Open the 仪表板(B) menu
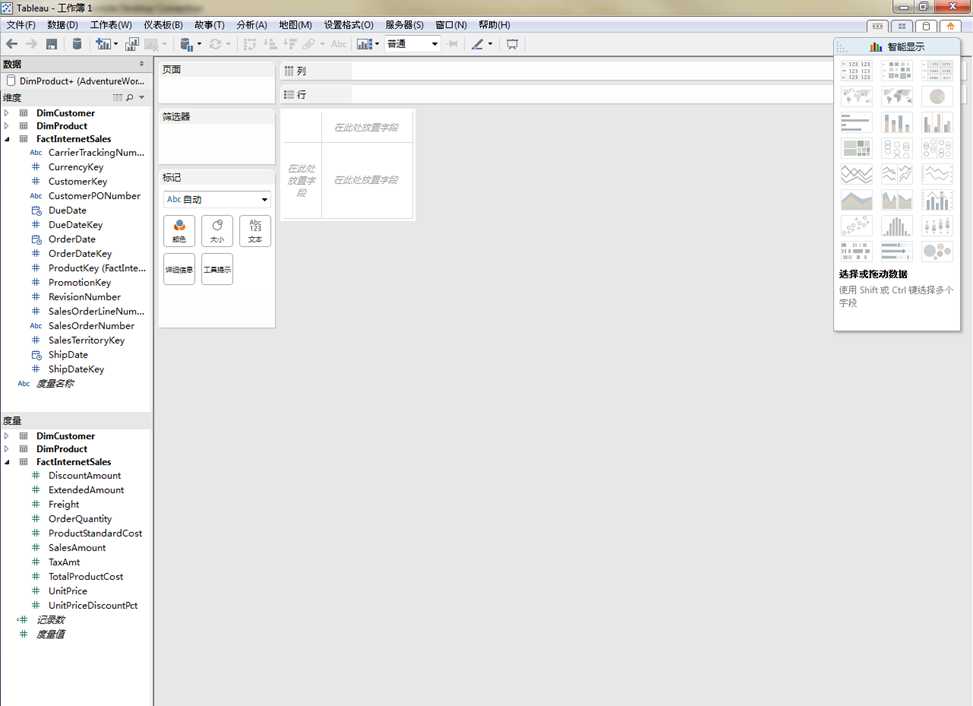The image size is (973, 706). pyautogui.click(x=163, y=25)
